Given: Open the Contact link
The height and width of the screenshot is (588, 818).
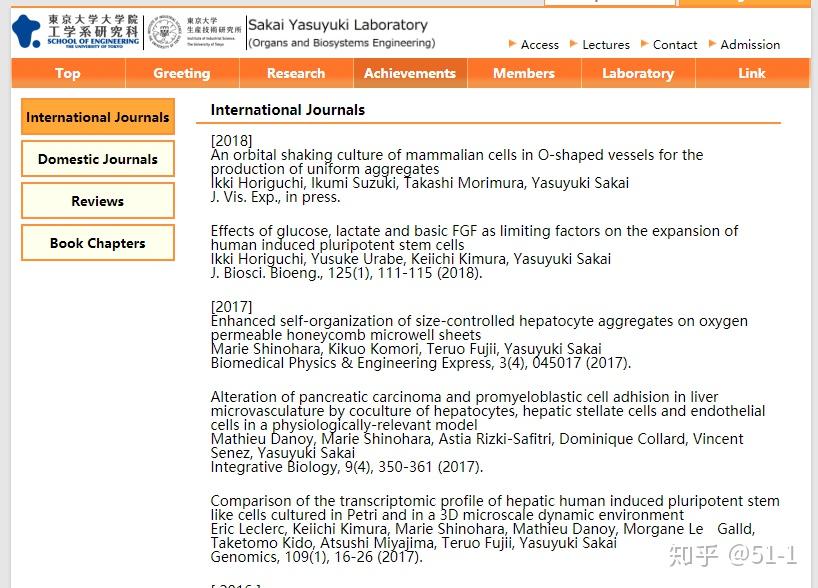Looking at the screenshot, I should pyautogui.click(x=675, y=45).
